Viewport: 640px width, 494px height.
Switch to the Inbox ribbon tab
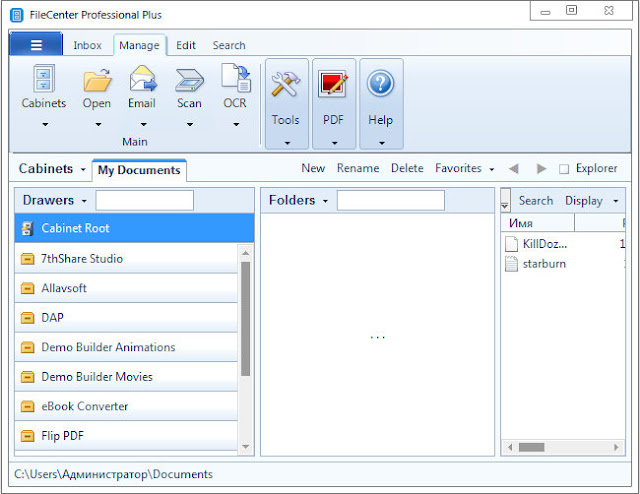(87, 45)
